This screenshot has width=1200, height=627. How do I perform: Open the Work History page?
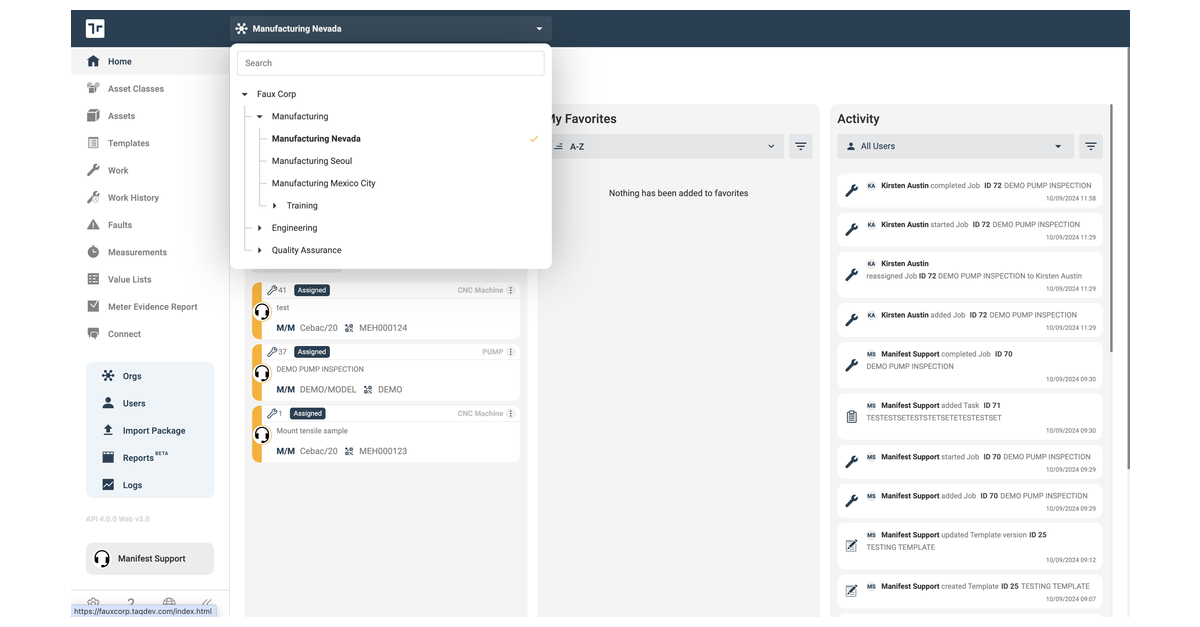pyautogui.click(x=131, y=197)
